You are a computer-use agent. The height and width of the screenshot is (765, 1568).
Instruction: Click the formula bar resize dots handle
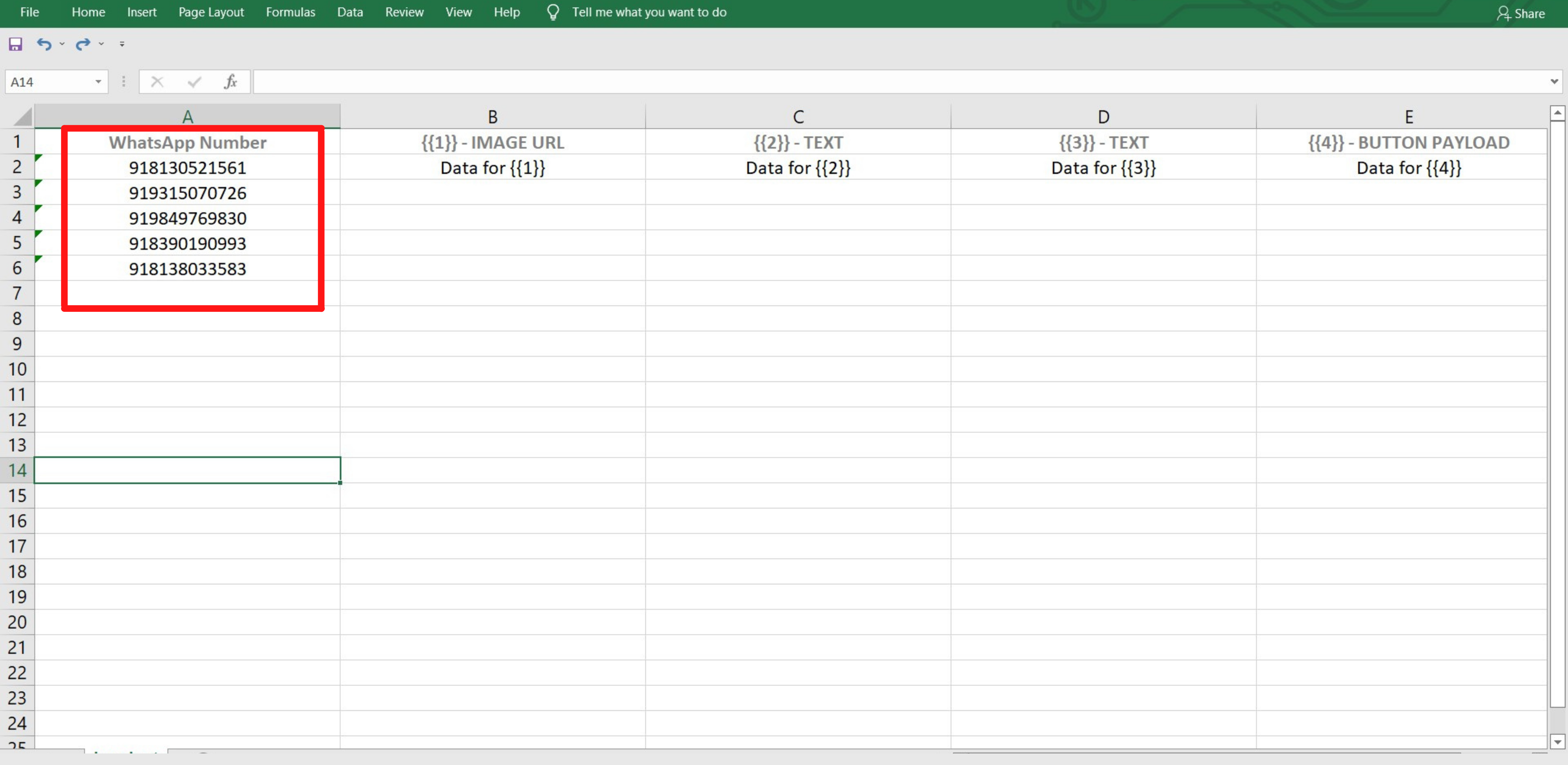click(x=124, y=82)
